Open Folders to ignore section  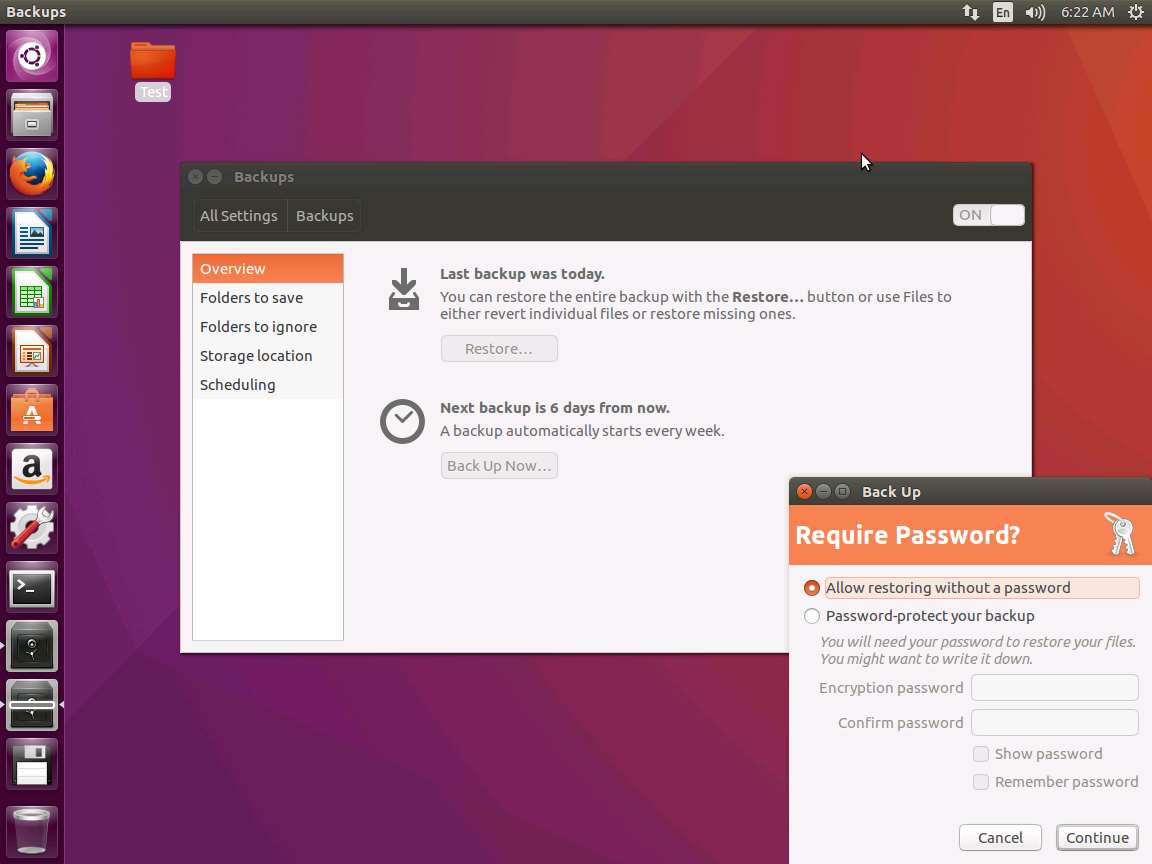(x=267, y=327)
